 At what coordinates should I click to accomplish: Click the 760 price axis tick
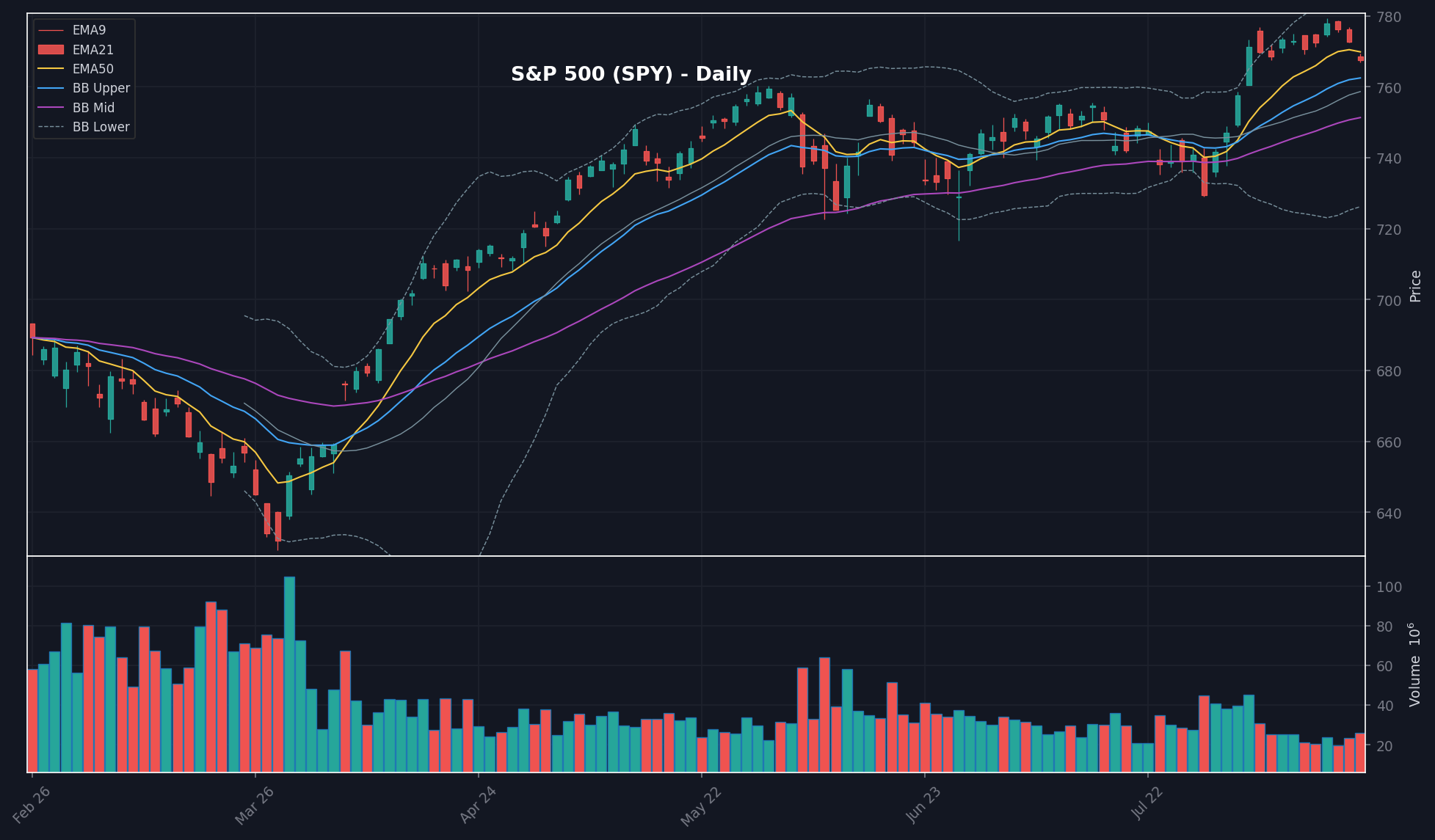pyautogui.click(x=1387, y=88)
